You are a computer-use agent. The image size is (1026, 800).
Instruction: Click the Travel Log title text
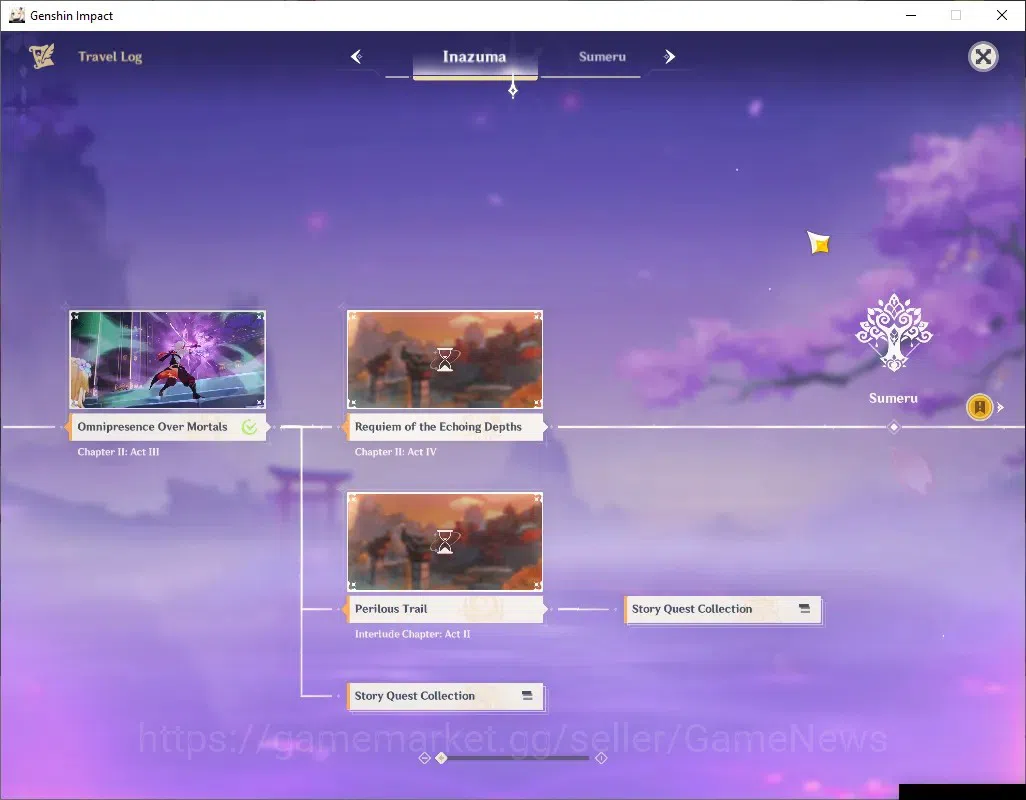coord(110,57)
